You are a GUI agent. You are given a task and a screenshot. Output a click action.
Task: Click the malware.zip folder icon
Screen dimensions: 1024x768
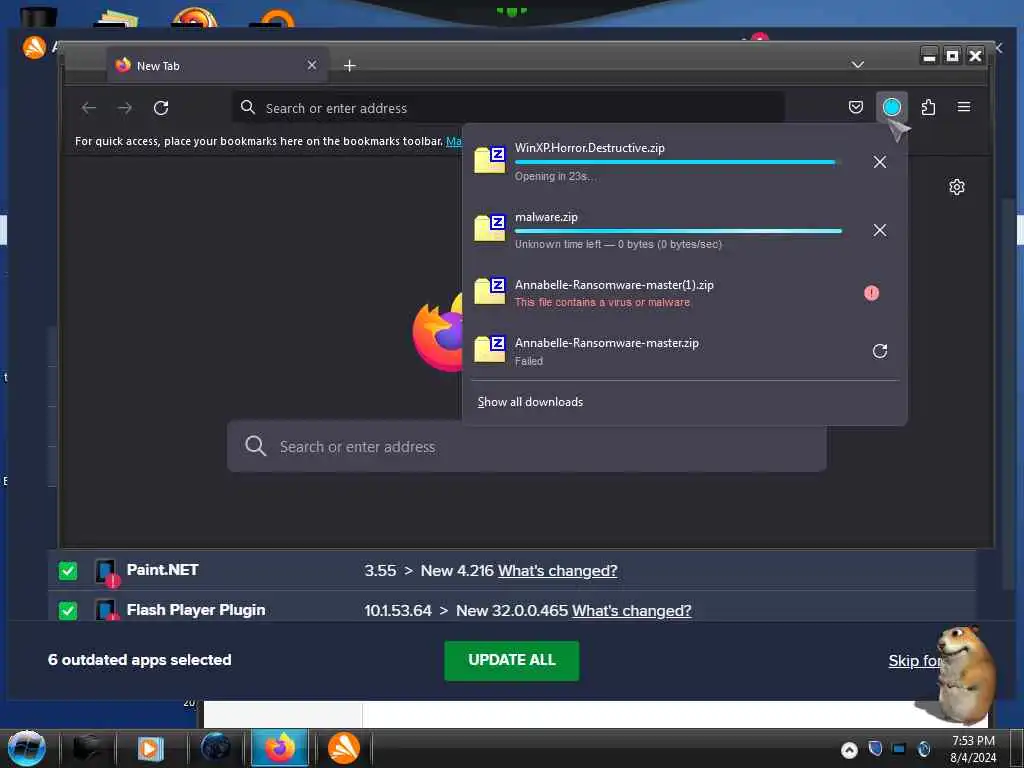pos(490,228)
